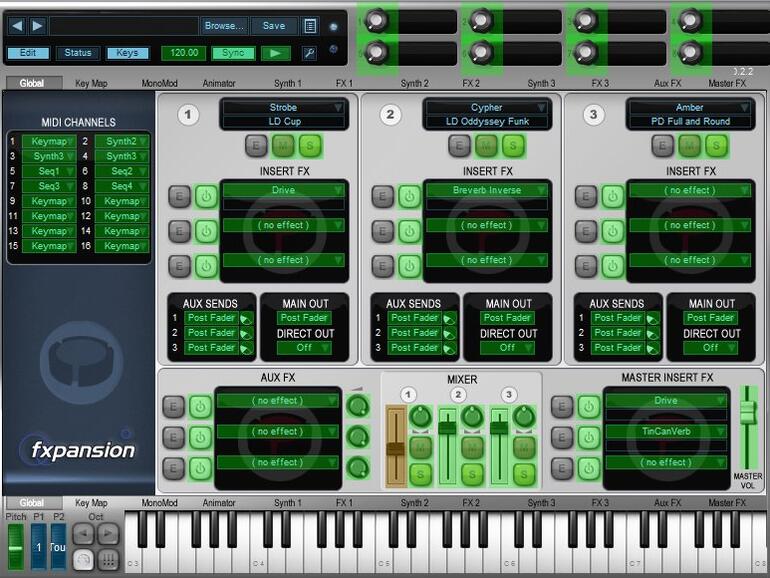Screen dimensions: 770x578
Task: Turn first Aux FX return level knob
Action: (x=358, y=406)
